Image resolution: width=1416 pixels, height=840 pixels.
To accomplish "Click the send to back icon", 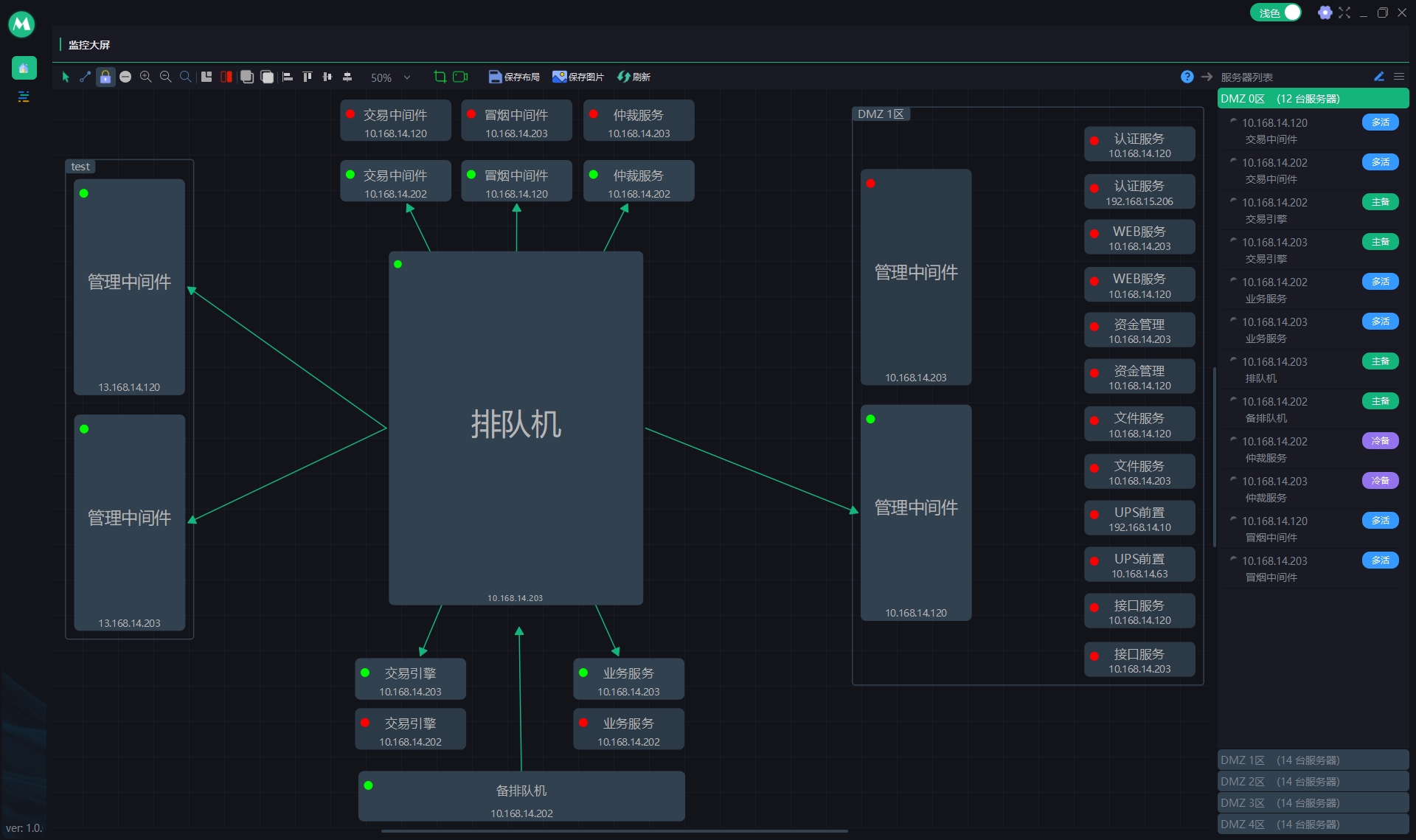I will (267, 77).
